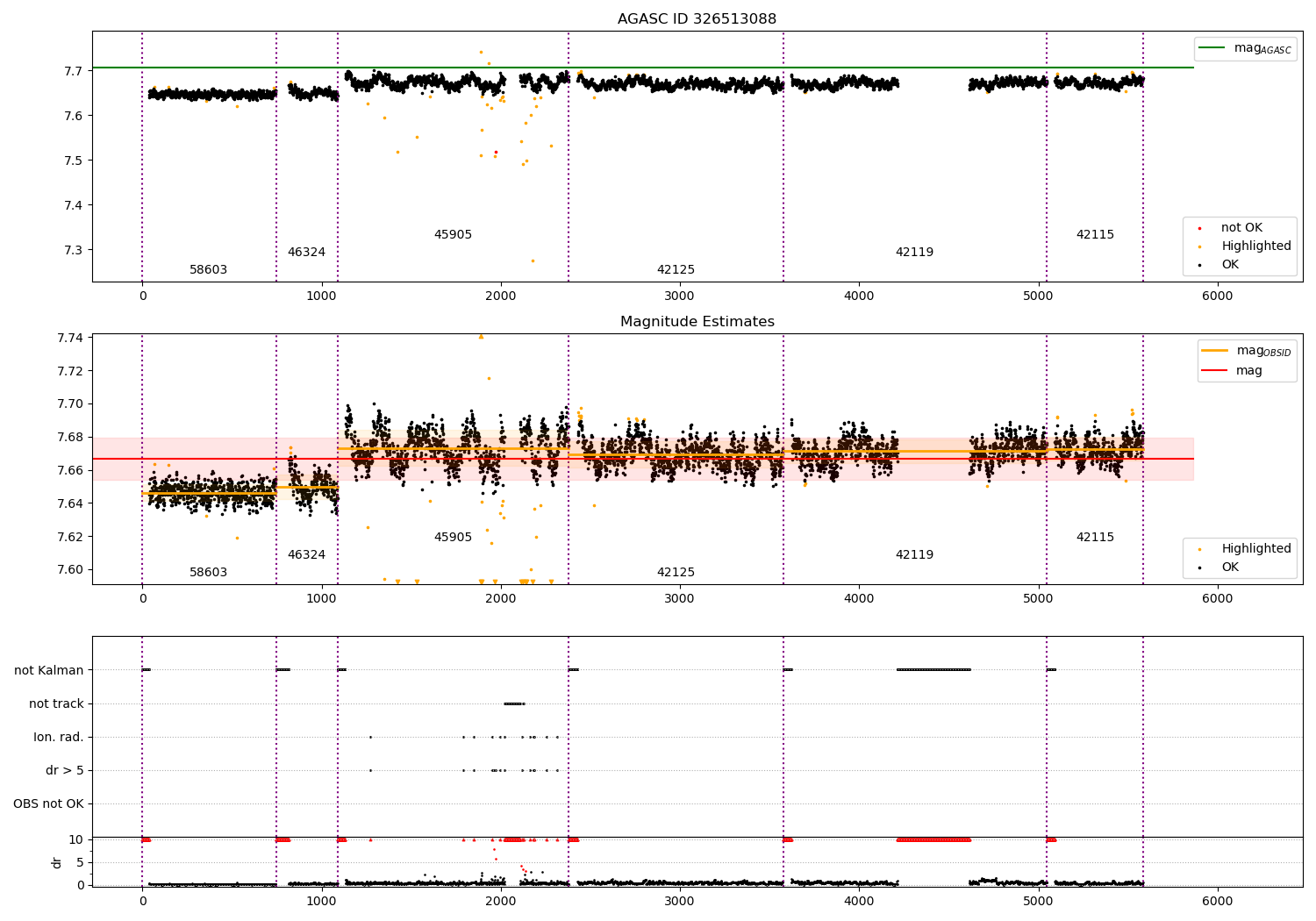Viewport: 1316px width, 921px height.
Task: Click the 7.60 y-axis tick in middle plot
Action: point(69,569)
